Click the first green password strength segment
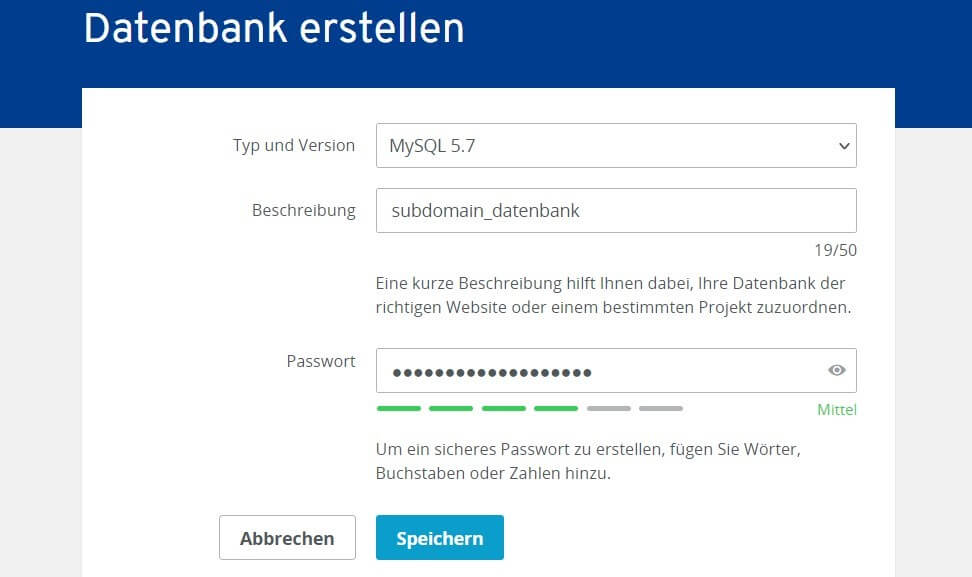Viewport: 972px width, 577px height. tap(399, 408)
